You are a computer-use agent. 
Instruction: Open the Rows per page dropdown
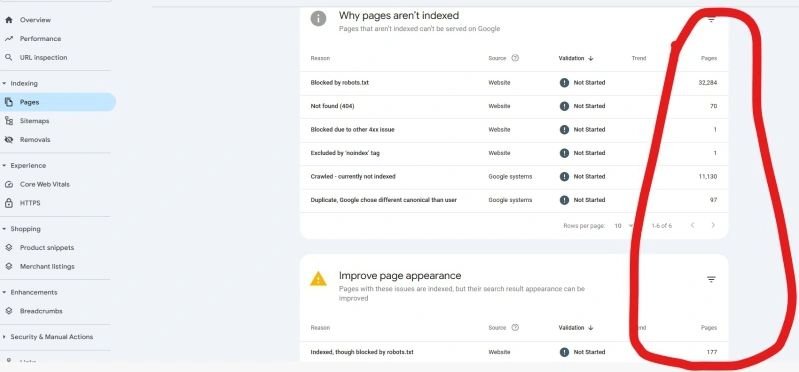click(623, 225)
